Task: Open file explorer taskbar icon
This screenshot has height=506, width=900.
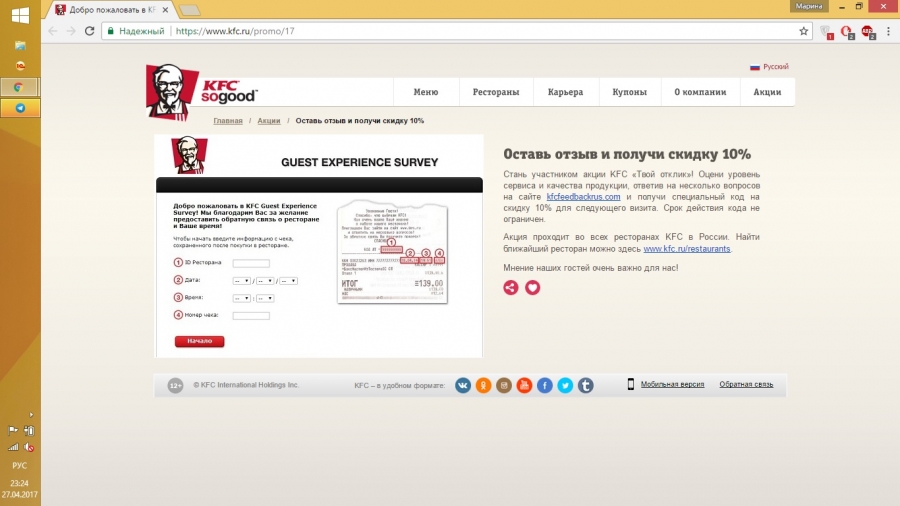Action: (20, 45)
